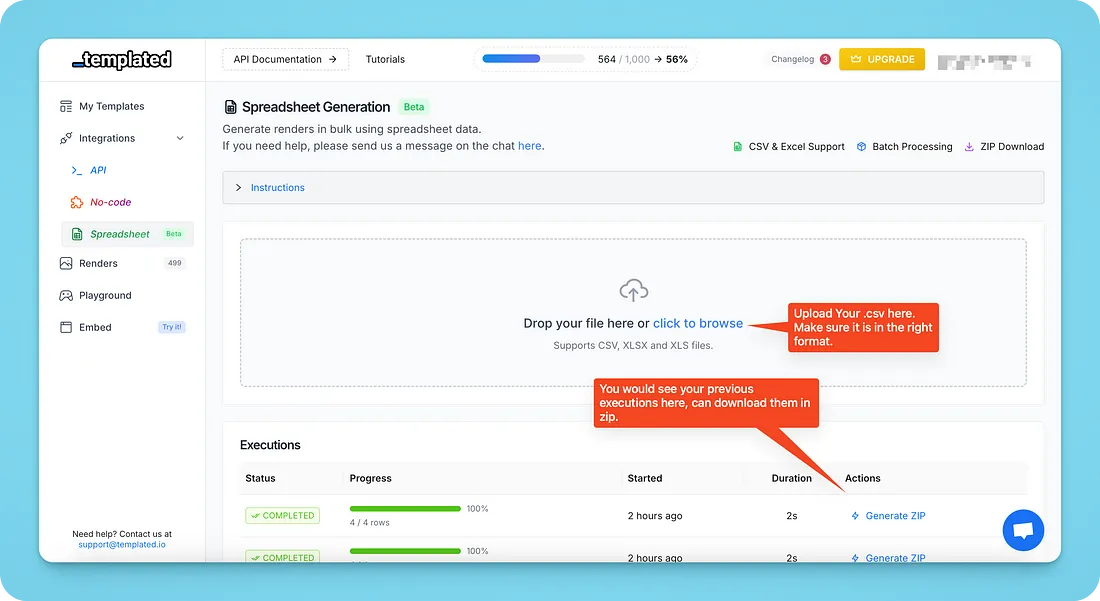Click the UPGRADE button

882,60
